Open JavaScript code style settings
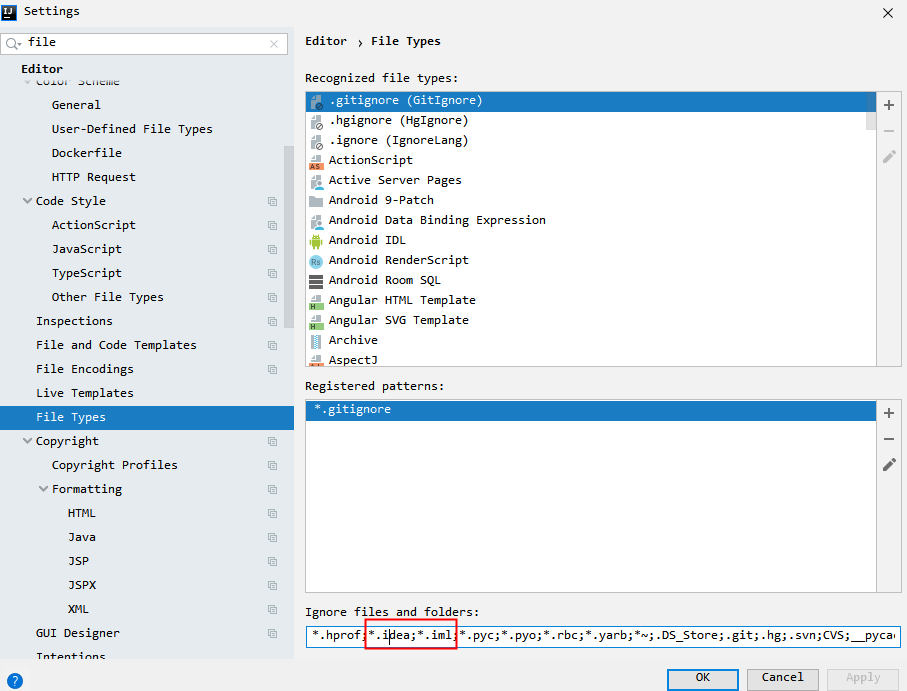 click(x=87, y=249)
